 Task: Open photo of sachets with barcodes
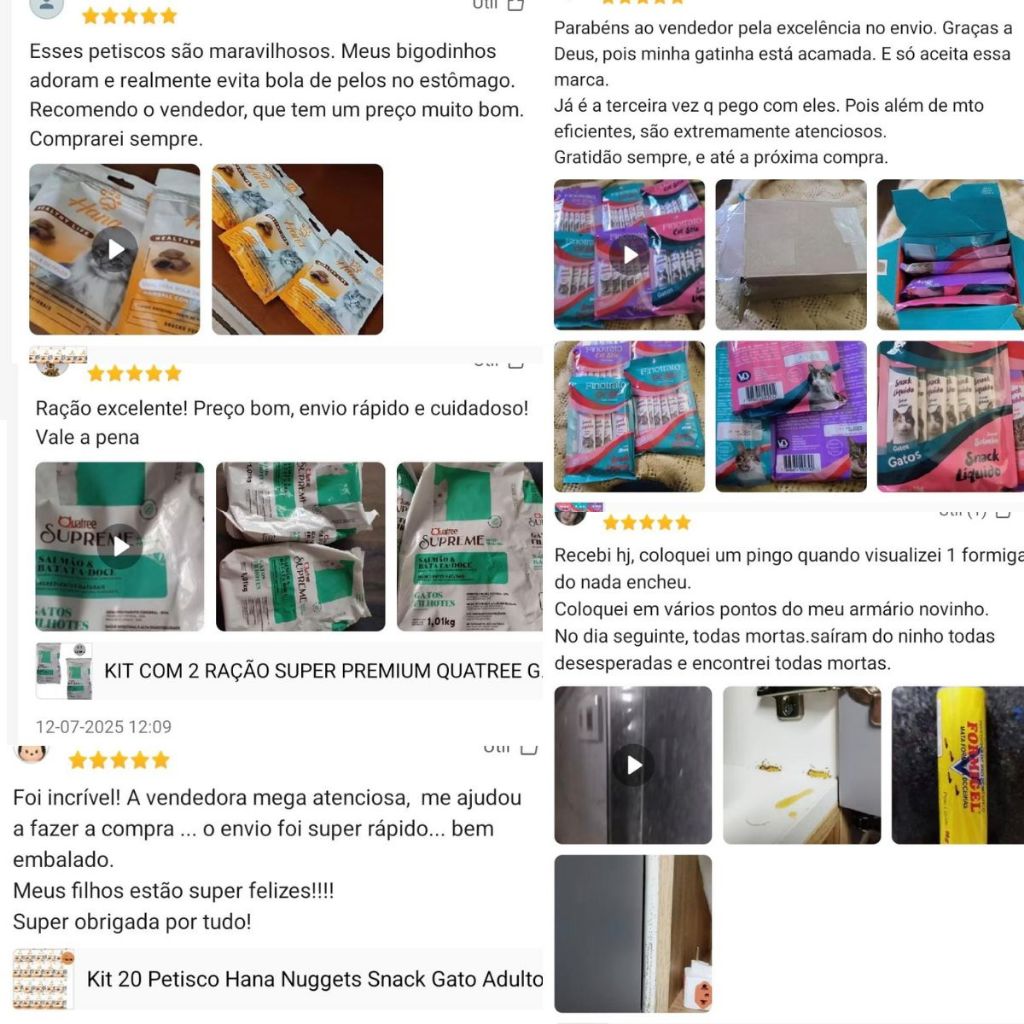click(x=791, y=416)
